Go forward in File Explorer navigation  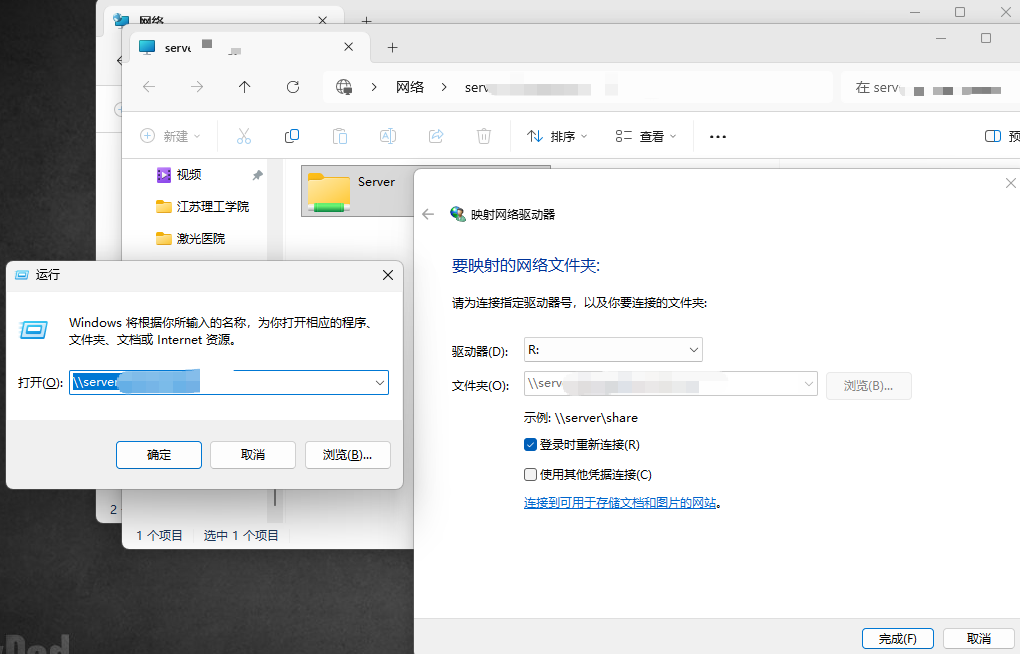197,87
